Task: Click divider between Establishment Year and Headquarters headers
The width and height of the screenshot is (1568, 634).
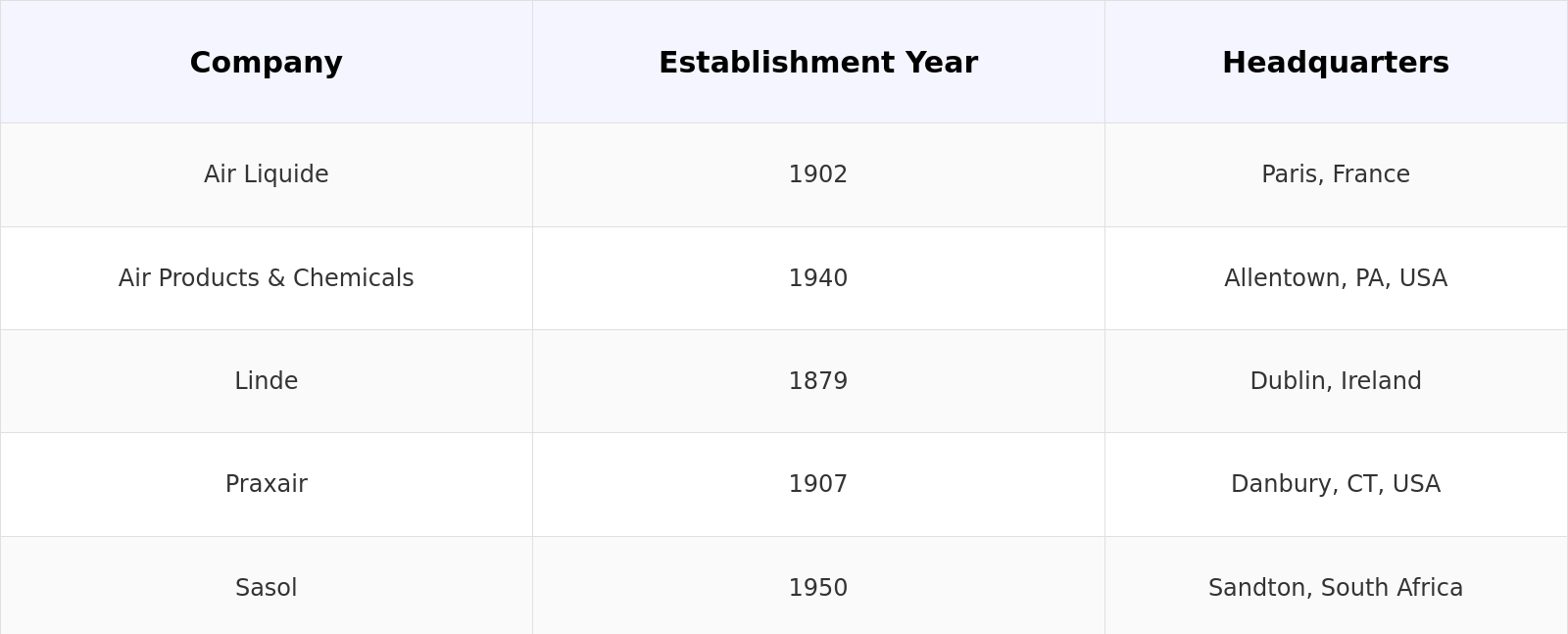Action: coord(1104,63)
